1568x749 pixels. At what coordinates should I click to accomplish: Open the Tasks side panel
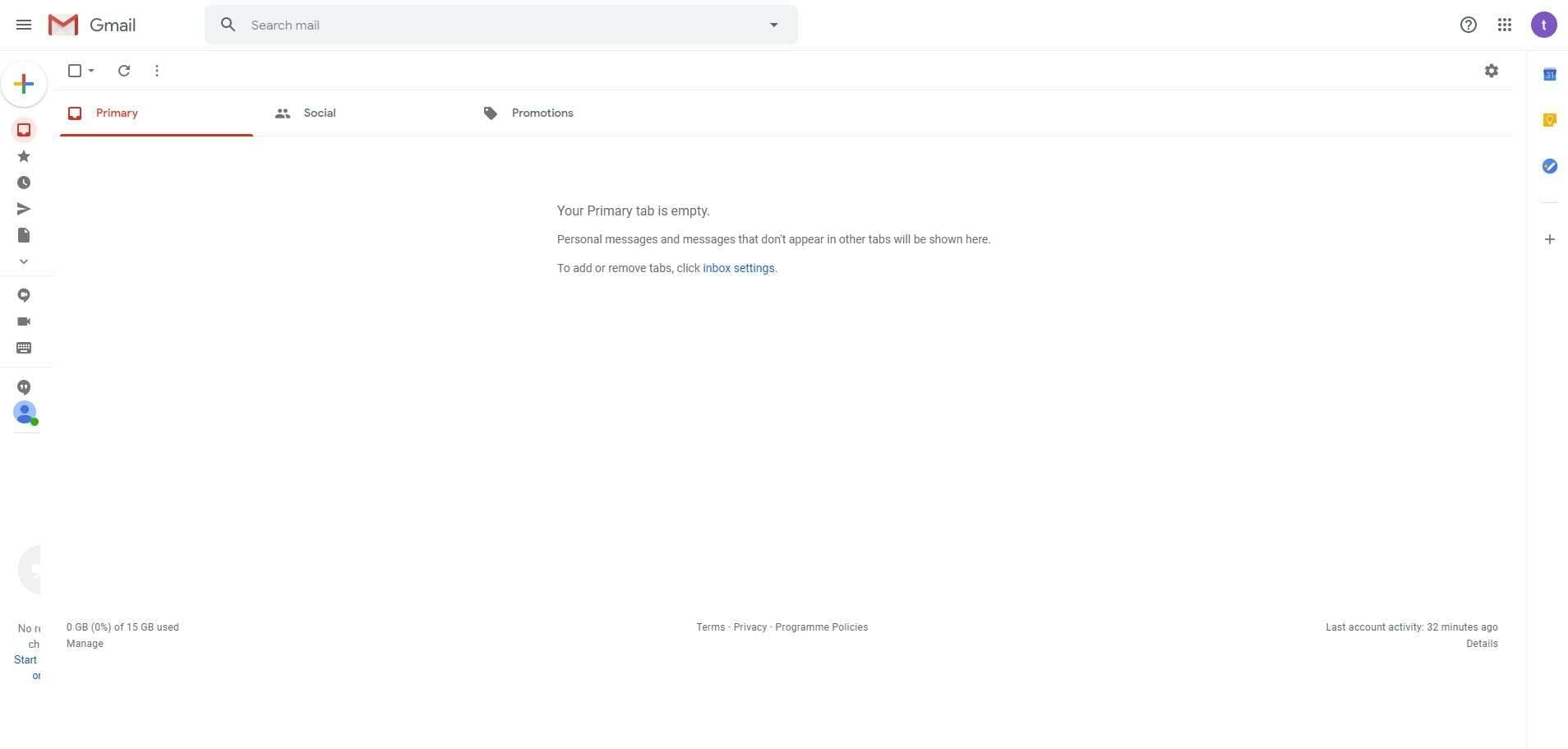1550,166
